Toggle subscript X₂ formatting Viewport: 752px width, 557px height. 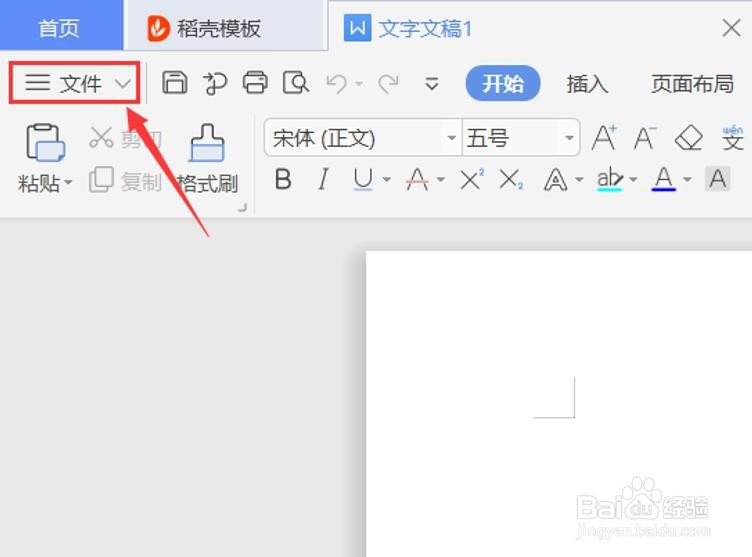point(511,180)
